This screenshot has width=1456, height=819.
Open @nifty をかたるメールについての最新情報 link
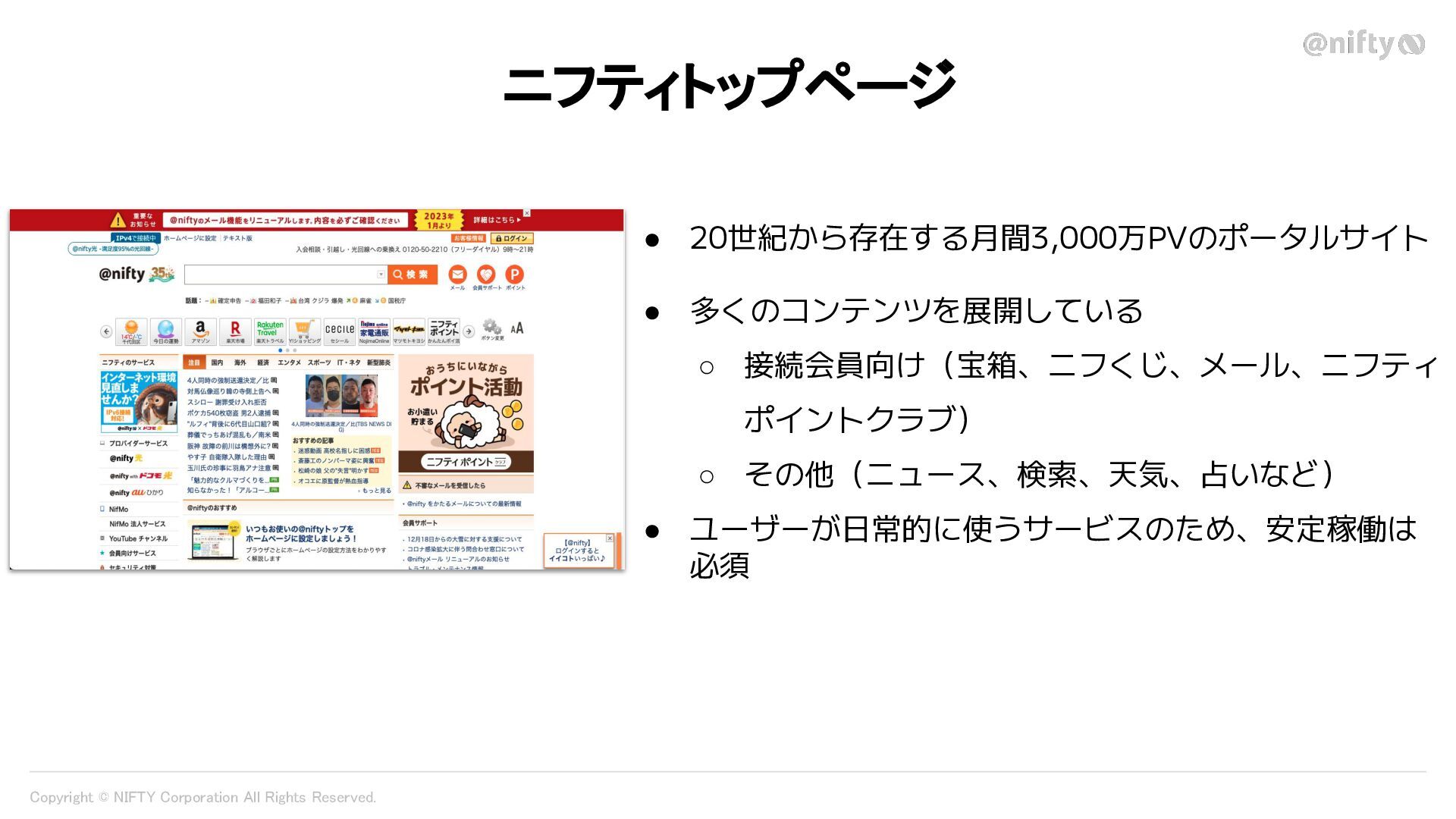(464, 504)
